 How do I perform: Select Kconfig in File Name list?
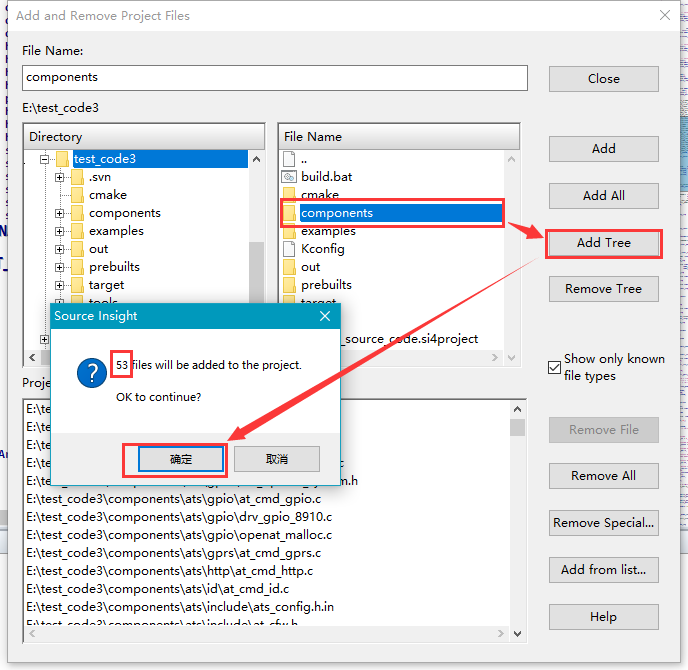(322, 249)
